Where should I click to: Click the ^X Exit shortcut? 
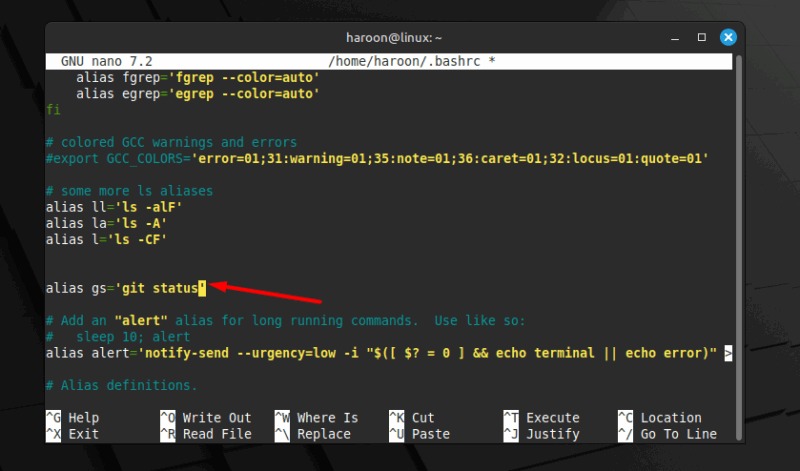[x=73, y=434]
